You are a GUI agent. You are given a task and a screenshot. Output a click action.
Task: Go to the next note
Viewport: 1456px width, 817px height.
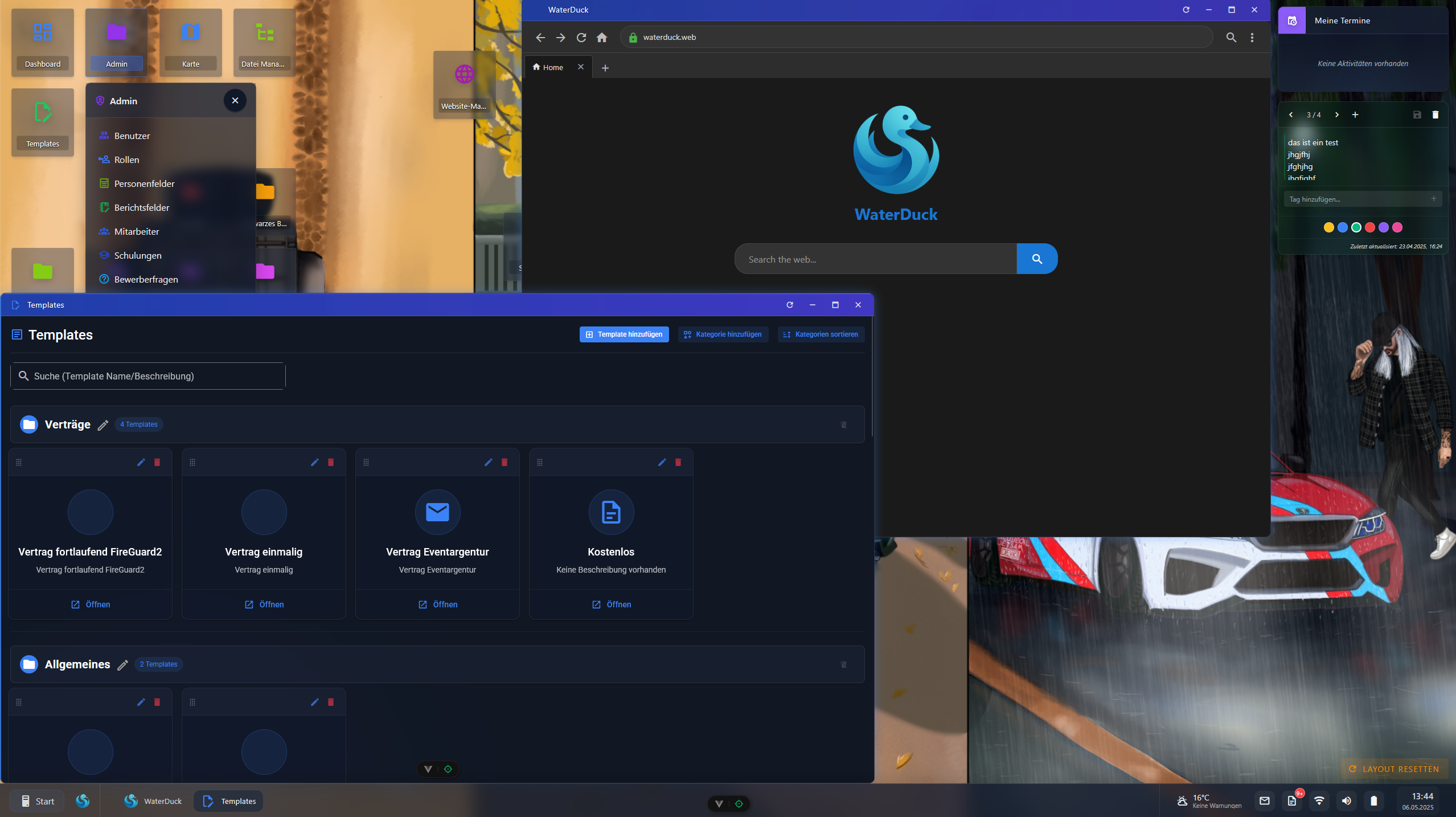pos(1336,115)
